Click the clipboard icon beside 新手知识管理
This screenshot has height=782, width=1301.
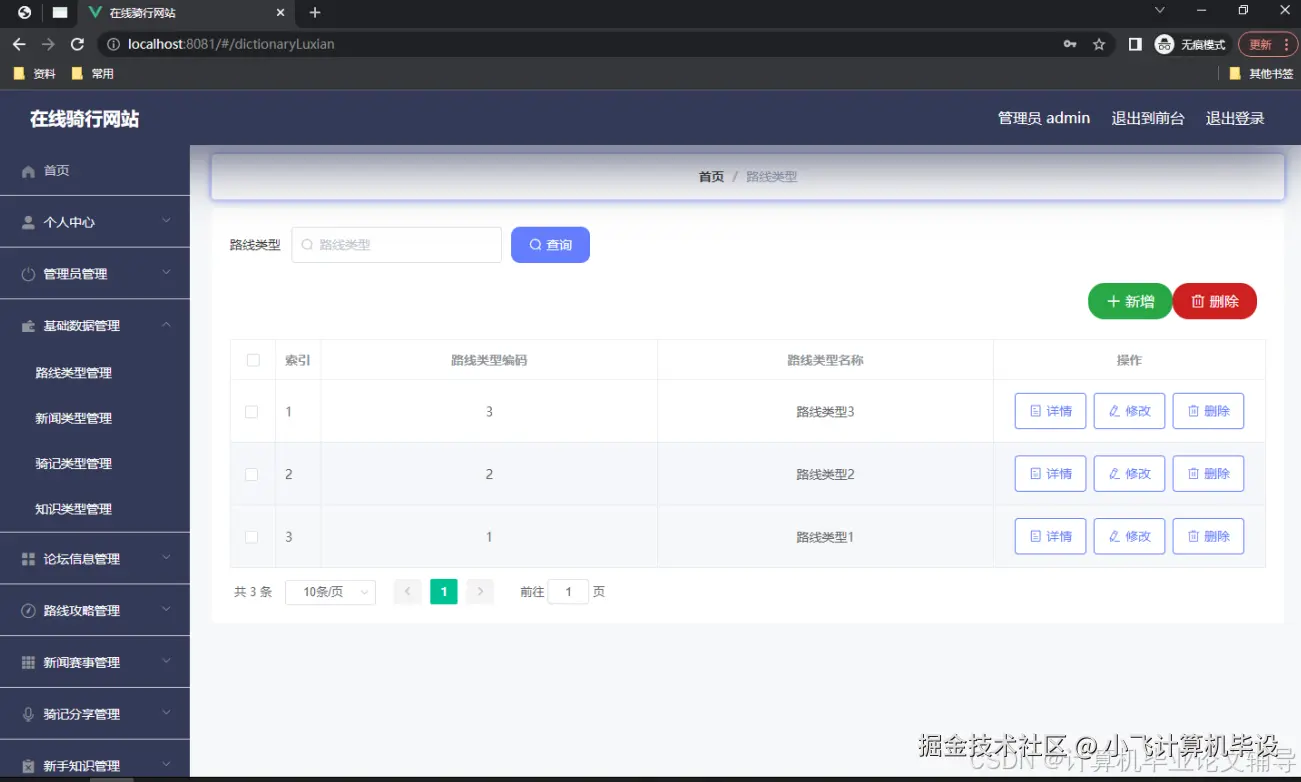pyautogui.click(x=28, y=766)
